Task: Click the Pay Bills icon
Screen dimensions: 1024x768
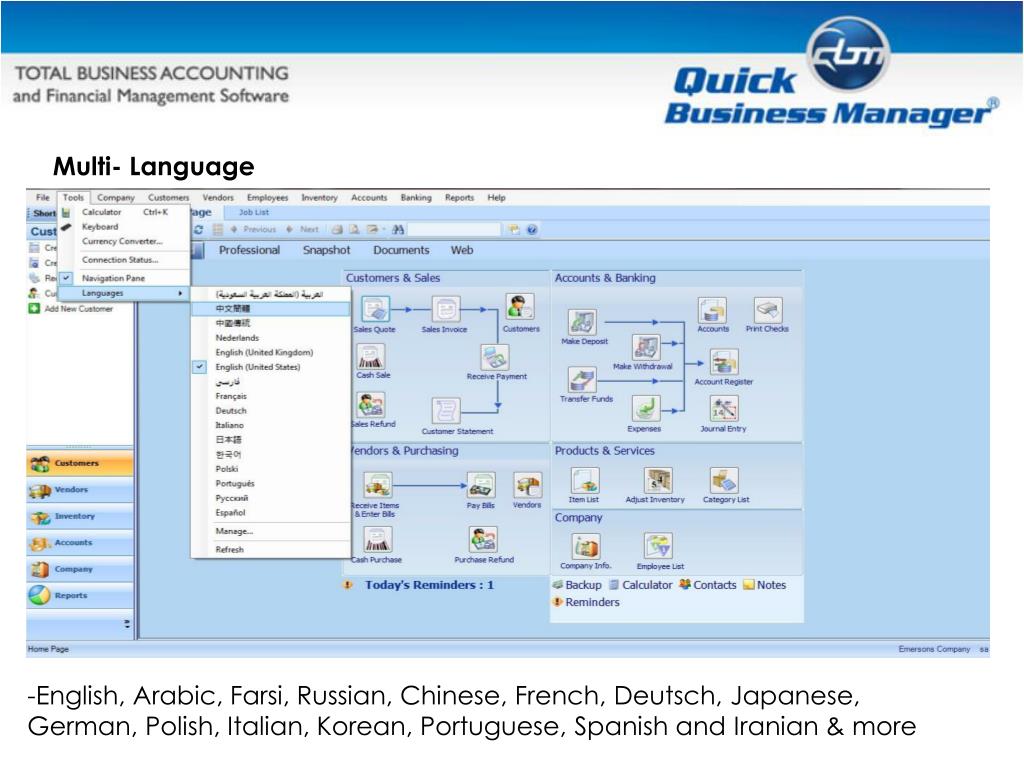Action: (481, 486)
